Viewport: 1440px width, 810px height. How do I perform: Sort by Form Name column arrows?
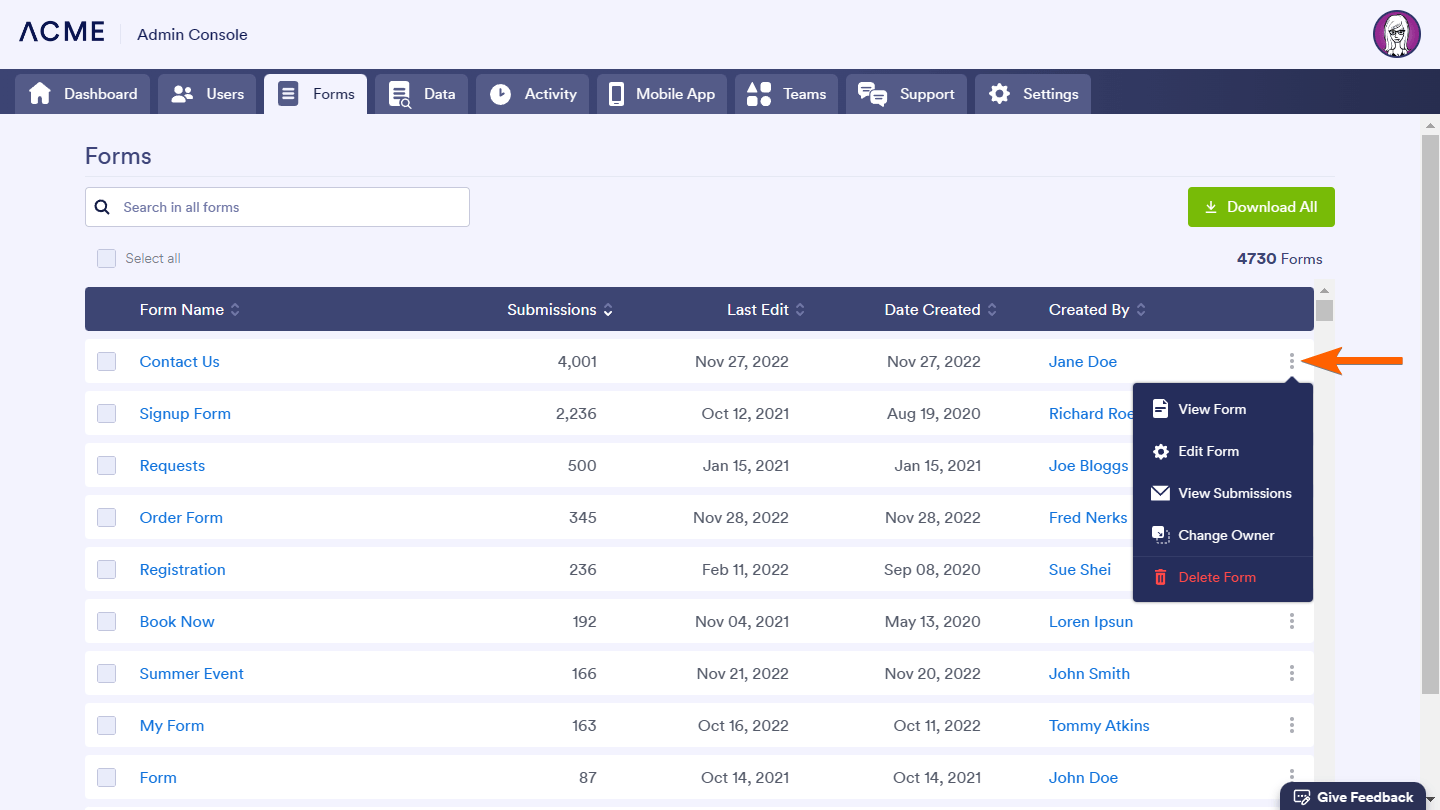[x=235, y=310]
